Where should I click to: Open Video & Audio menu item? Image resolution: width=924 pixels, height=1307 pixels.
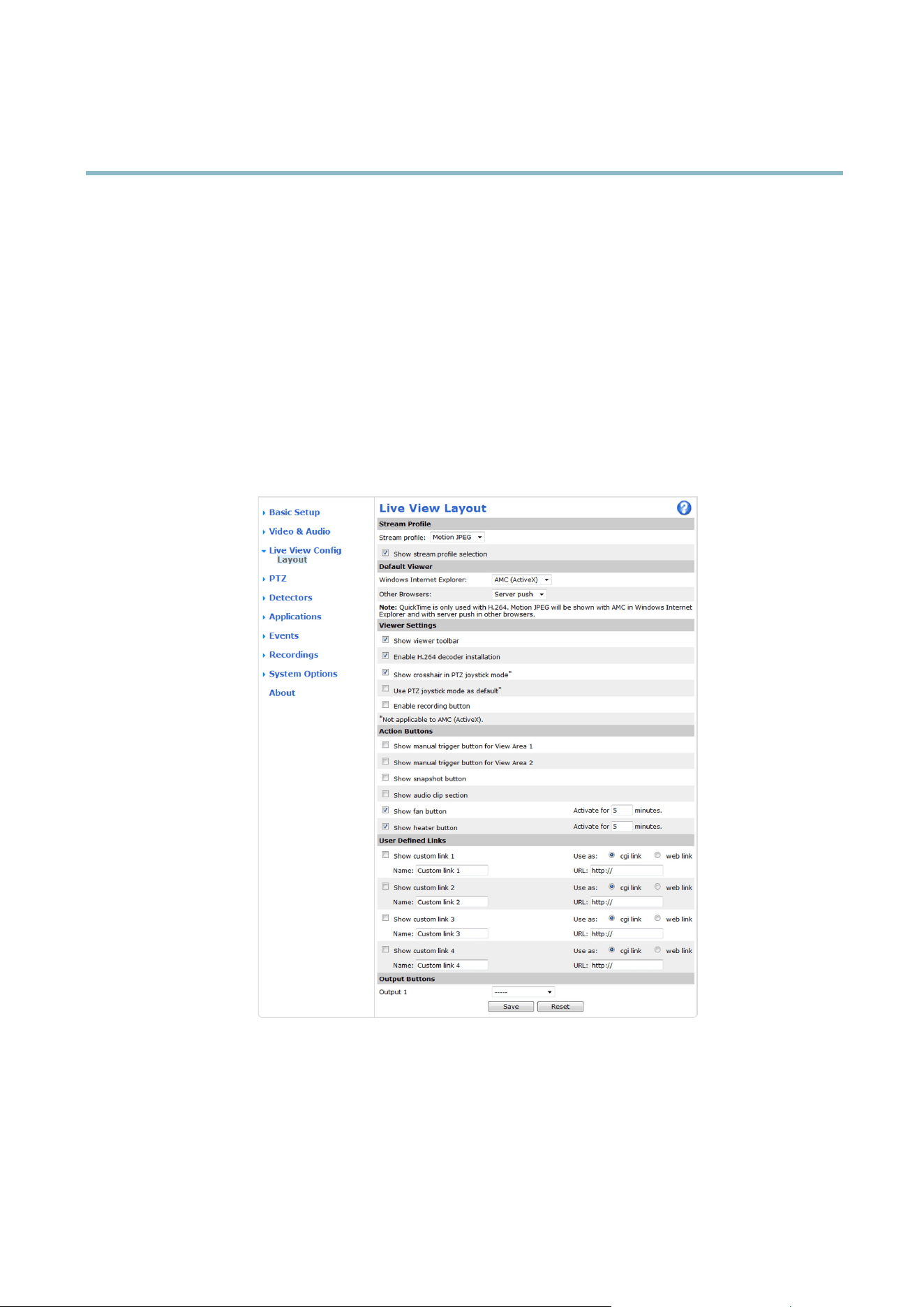(299, 531)
